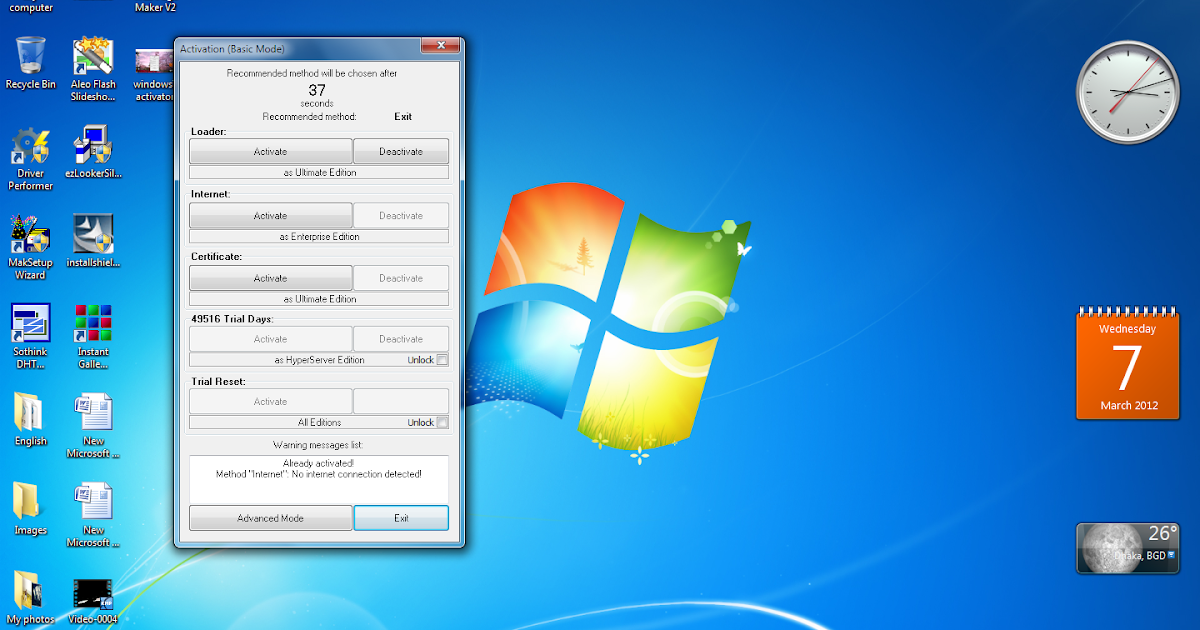Click the 37 seconds countdown number

point(317,90)
